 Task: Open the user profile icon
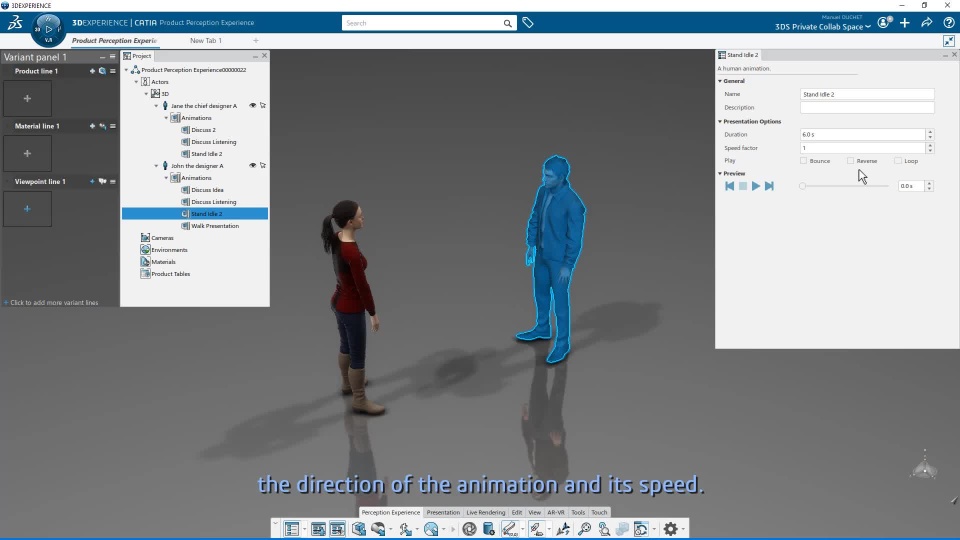point(883,23)
